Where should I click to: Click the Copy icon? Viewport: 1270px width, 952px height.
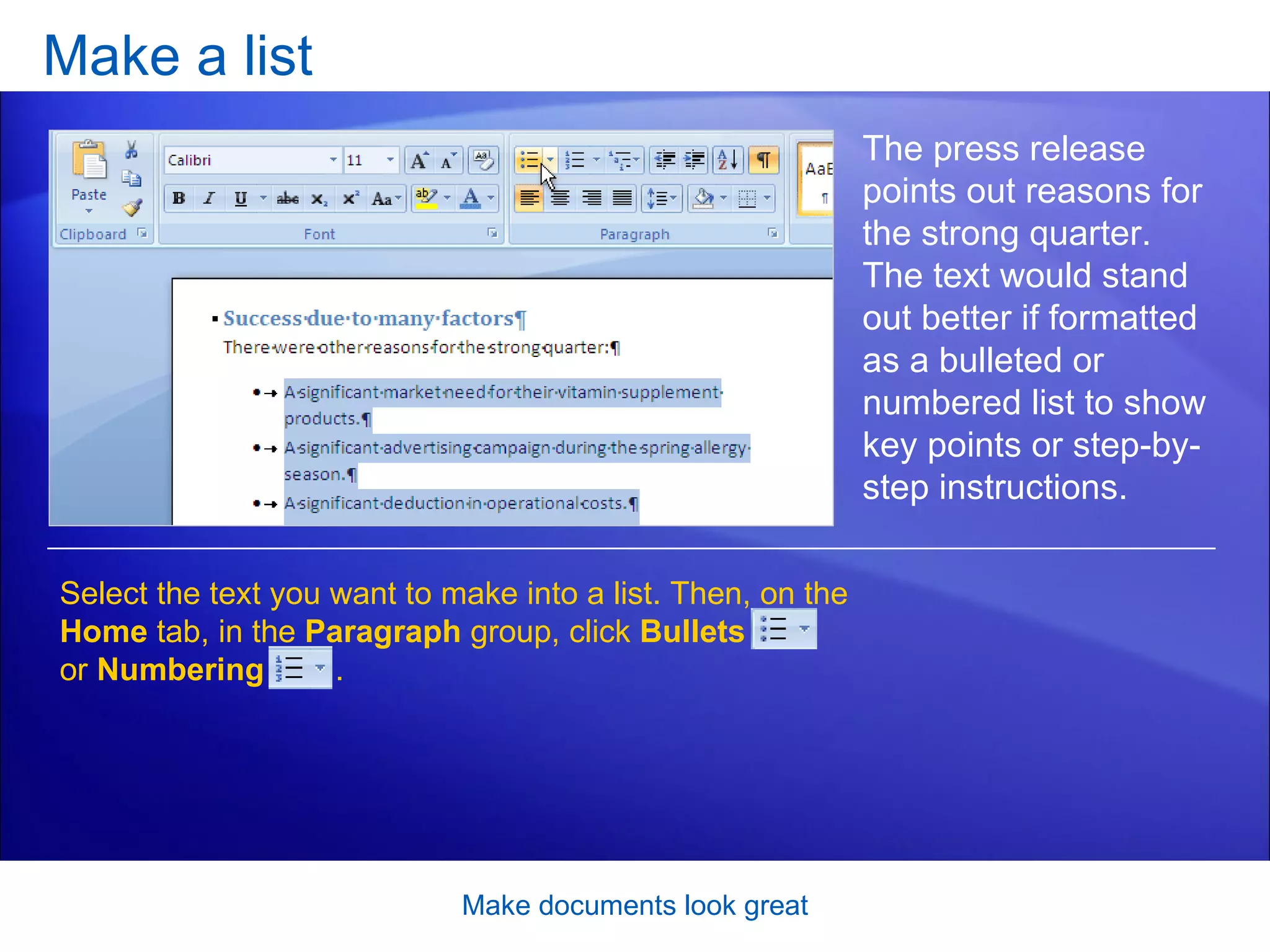[131, 178]
